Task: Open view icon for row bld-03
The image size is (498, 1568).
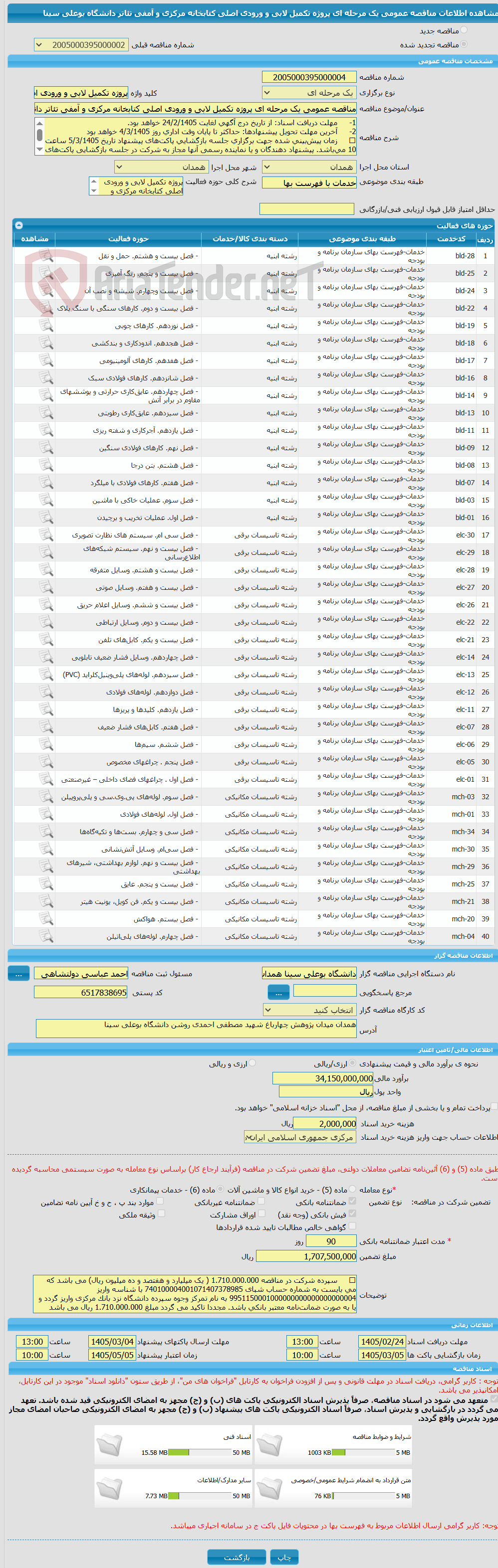Action: coord(46,500)
